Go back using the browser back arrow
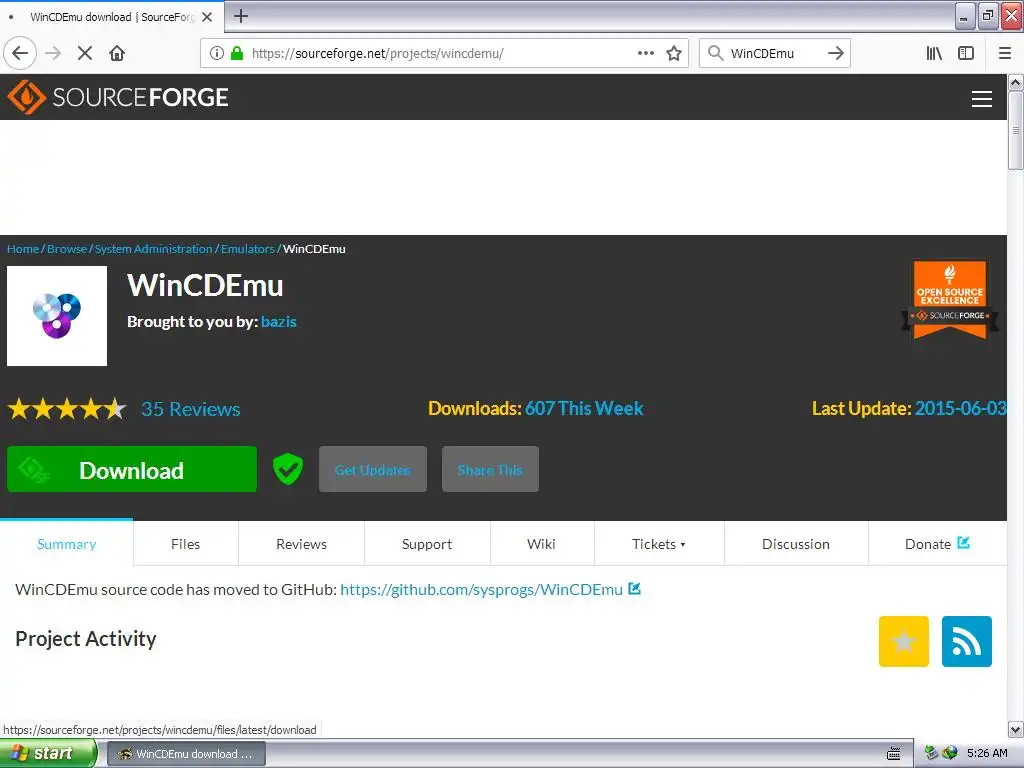The height and width of the screenshot is (768, 1024). click(x=20, y=53)
